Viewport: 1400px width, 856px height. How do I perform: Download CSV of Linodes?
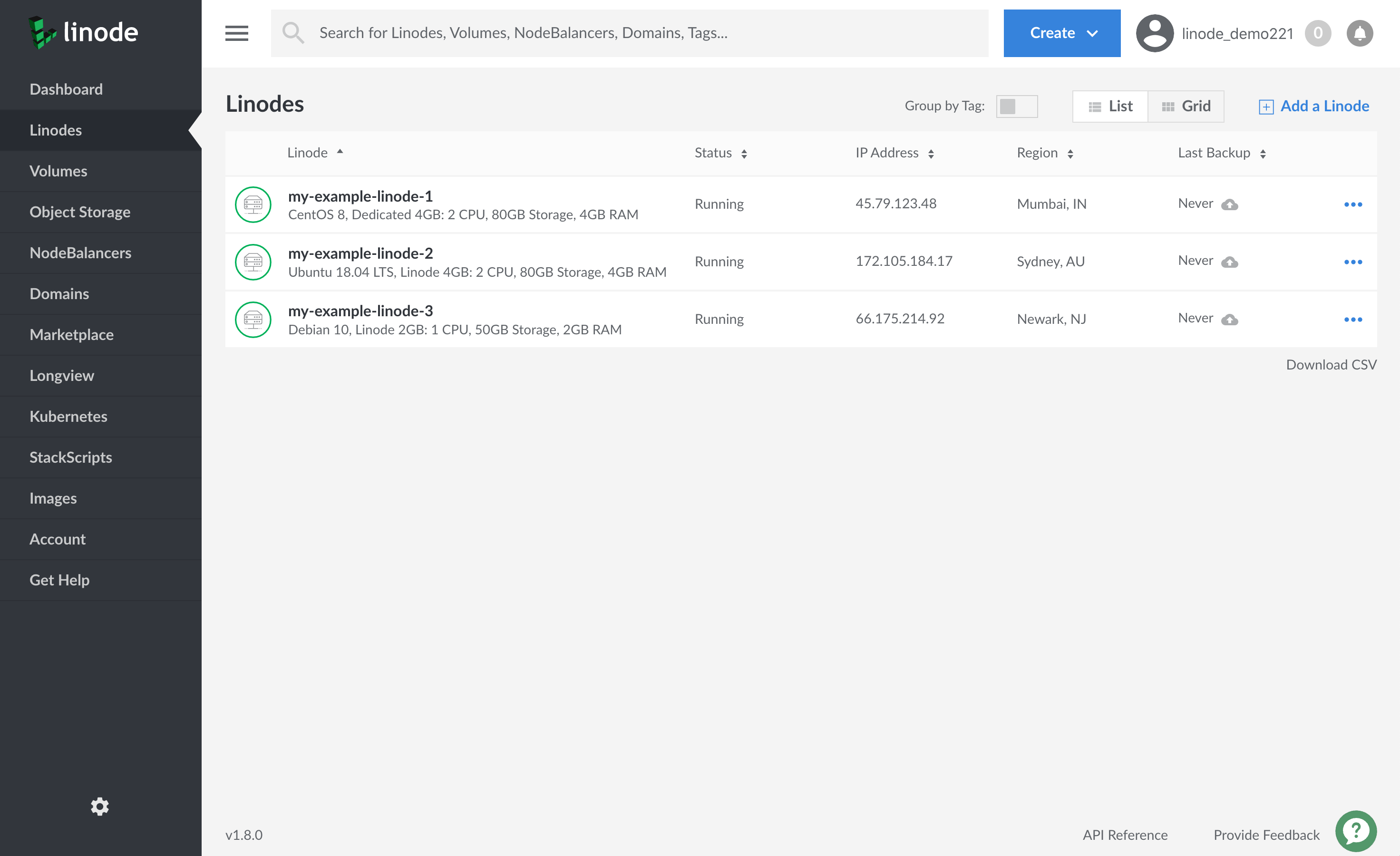pyautogui.click(x=1331, y=365)
